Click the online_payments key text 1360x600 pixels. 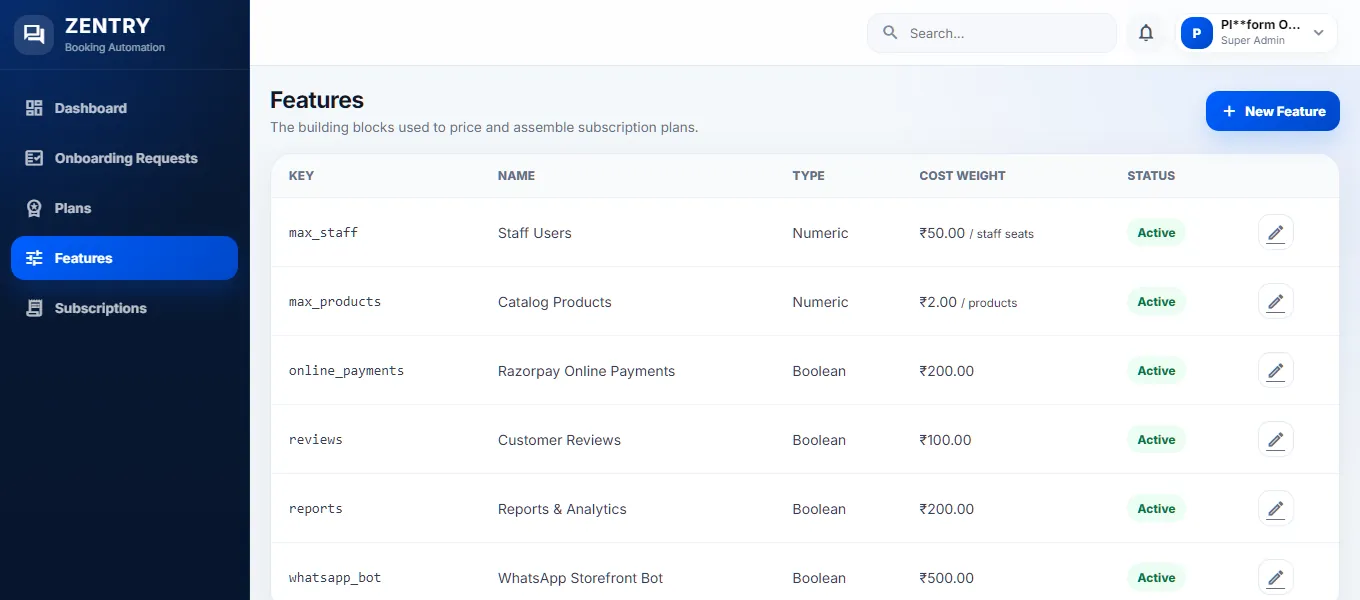(346, 370)
